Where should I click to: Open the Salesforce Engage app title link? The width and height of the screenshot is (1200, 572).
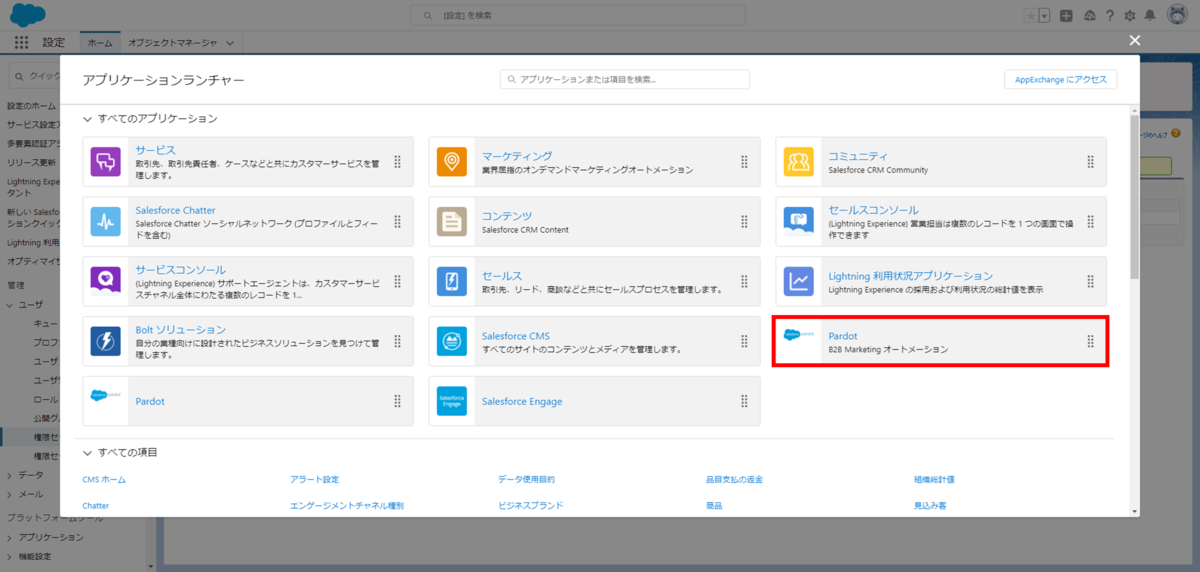522,401
